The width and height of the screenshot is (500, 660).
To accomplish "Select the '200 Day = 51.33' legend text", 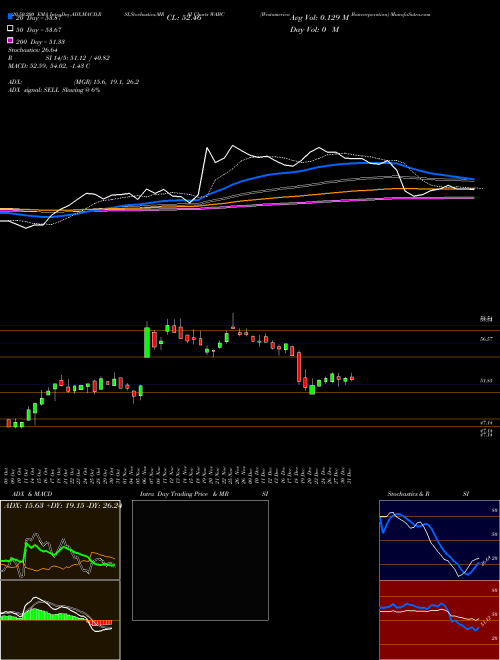I will pos(40,42).
